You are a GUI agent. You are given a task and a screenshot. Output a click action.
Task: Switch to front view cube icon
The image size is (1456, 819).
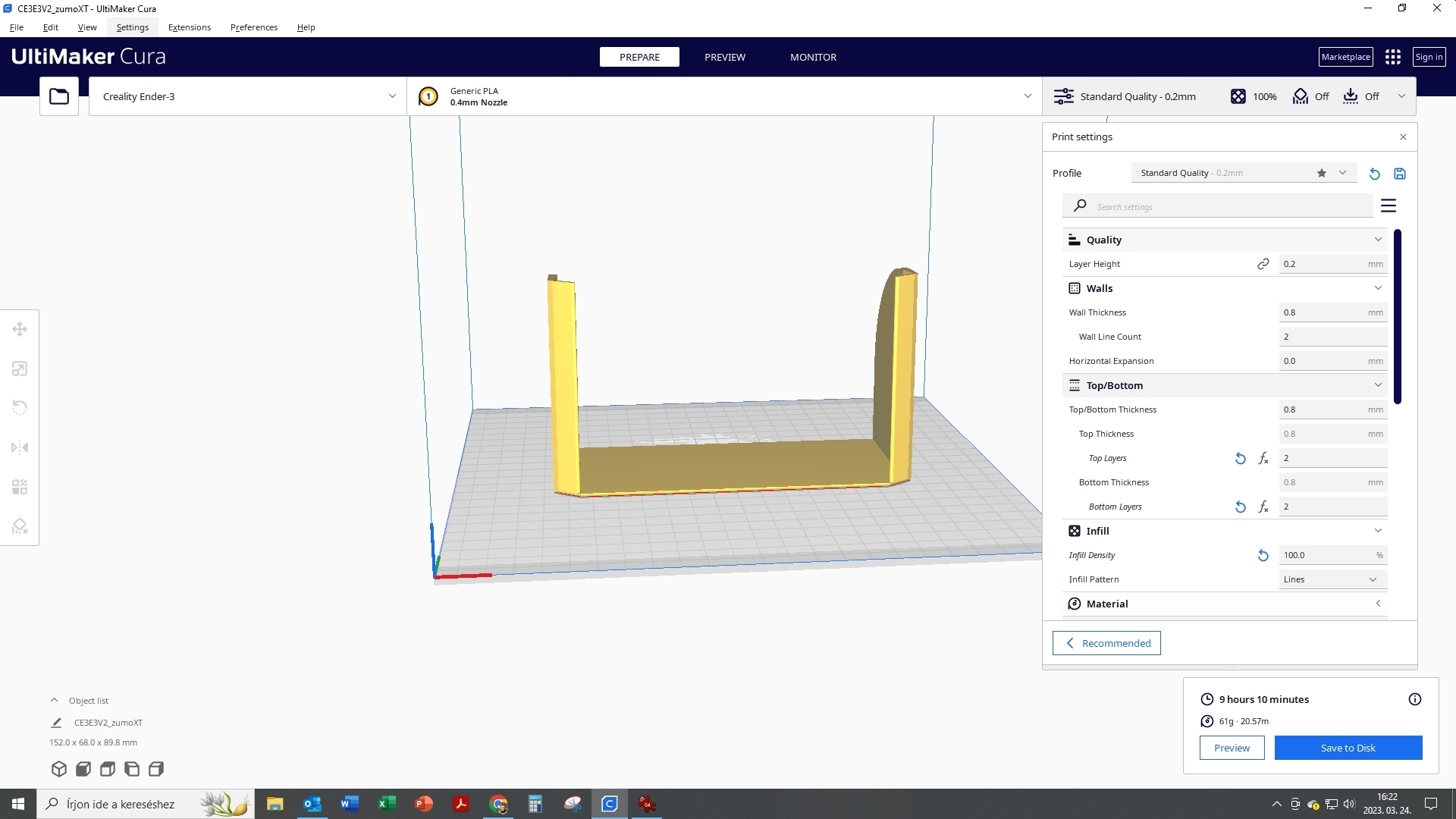pyautogui.click(x=83, y=769)
